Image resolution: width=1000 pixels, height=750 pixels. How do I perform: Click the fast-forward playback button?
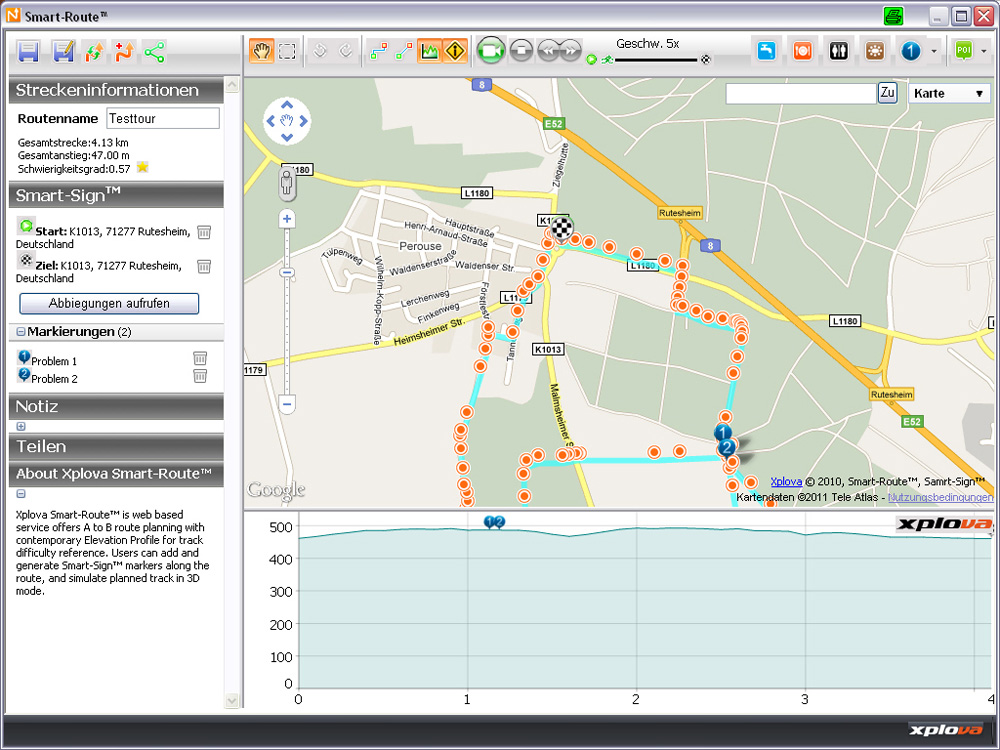(x=570, y=50)
